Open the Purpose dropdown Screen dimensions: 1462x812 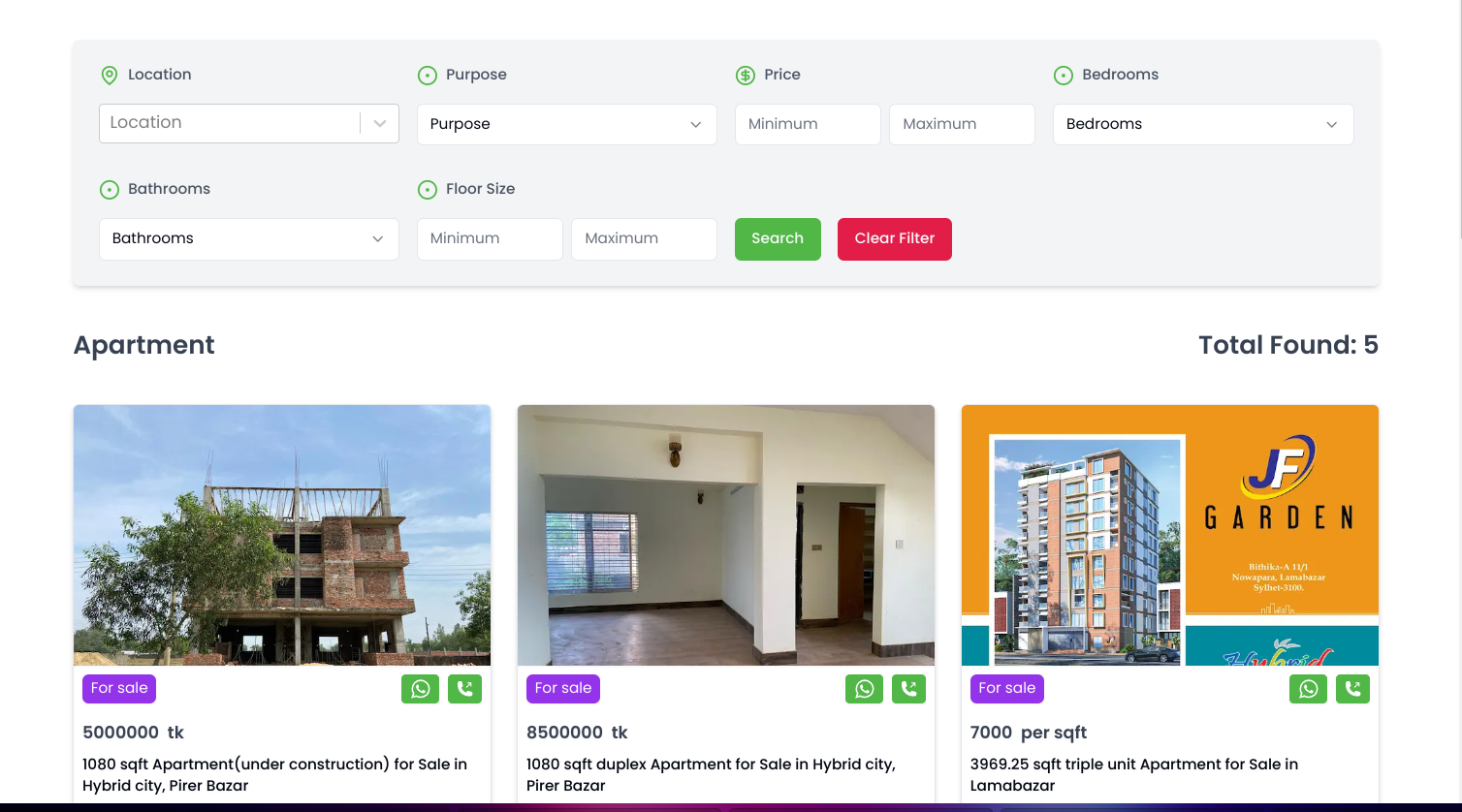[x=566, y=124]
